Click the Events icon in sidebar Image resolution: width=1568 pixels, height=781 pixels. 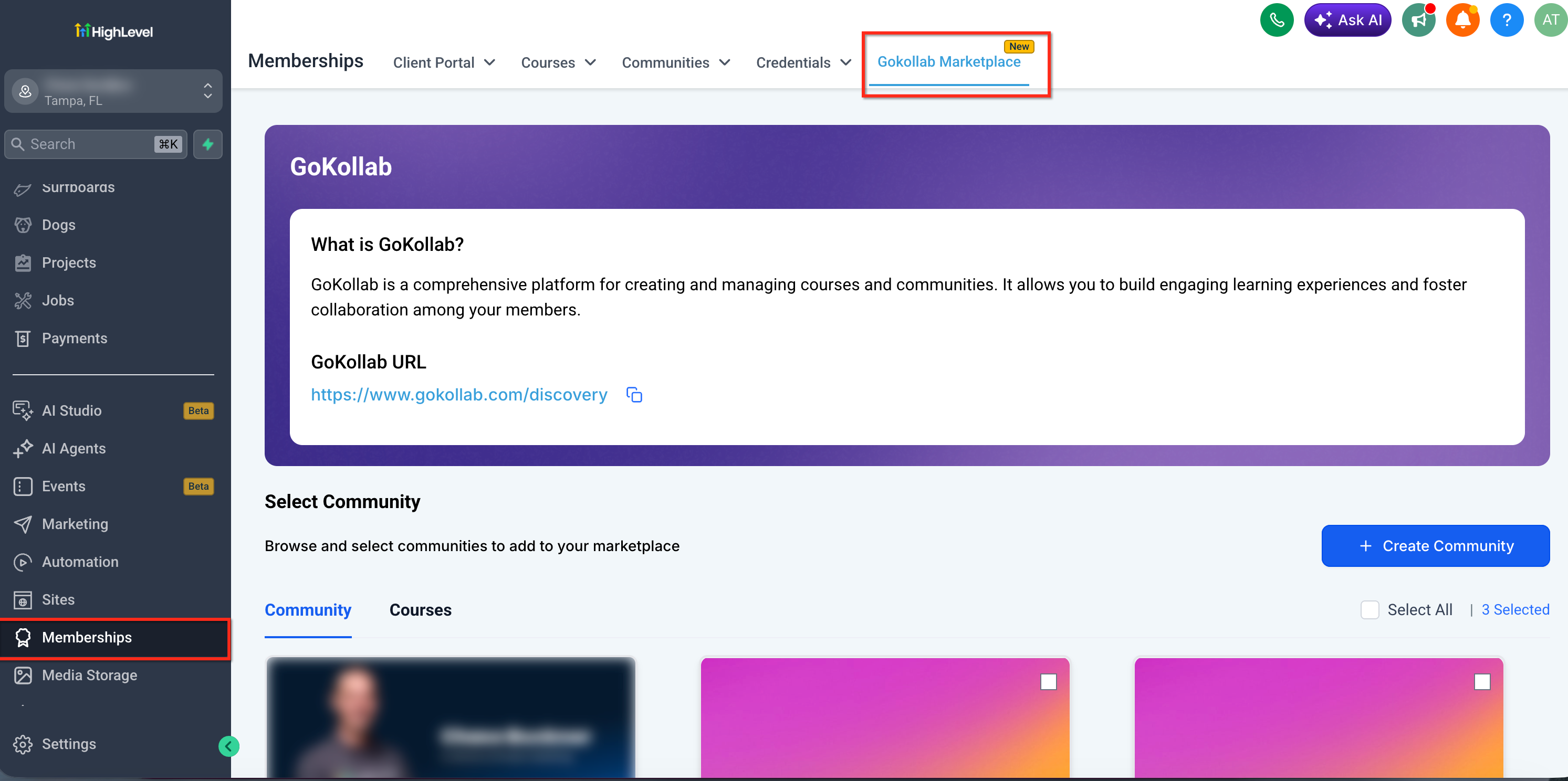coord(23,486)
